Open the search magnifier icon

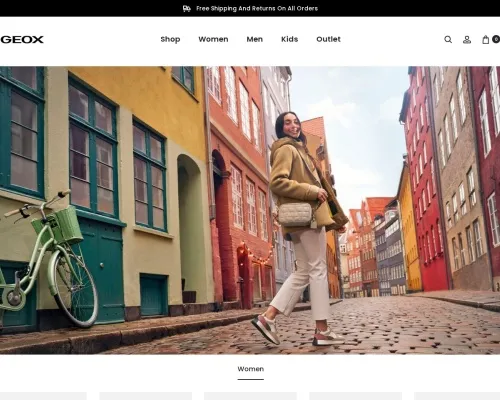448,40
